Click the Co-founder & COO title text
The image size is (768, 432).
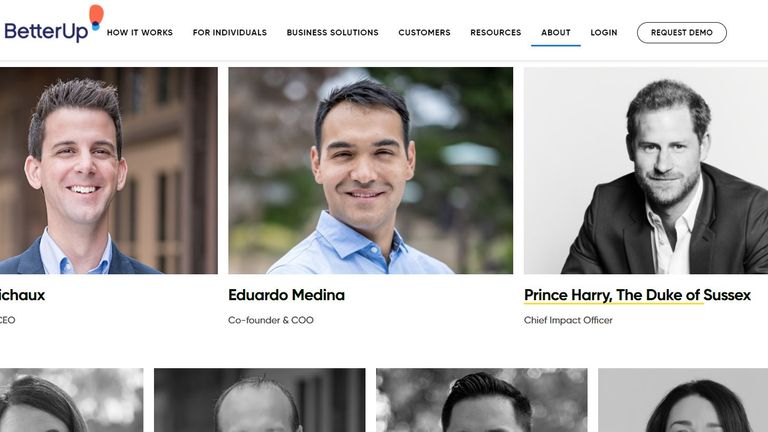(271, 320)
